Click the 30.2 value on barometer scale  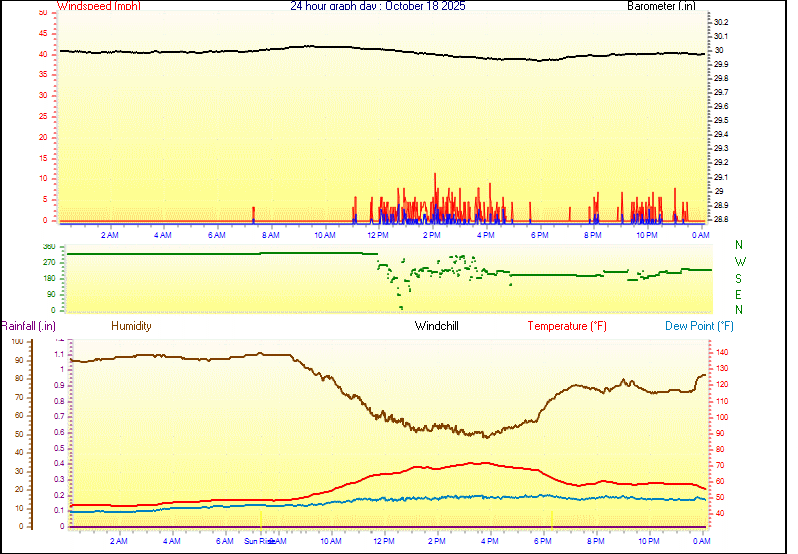pos(721,22)
